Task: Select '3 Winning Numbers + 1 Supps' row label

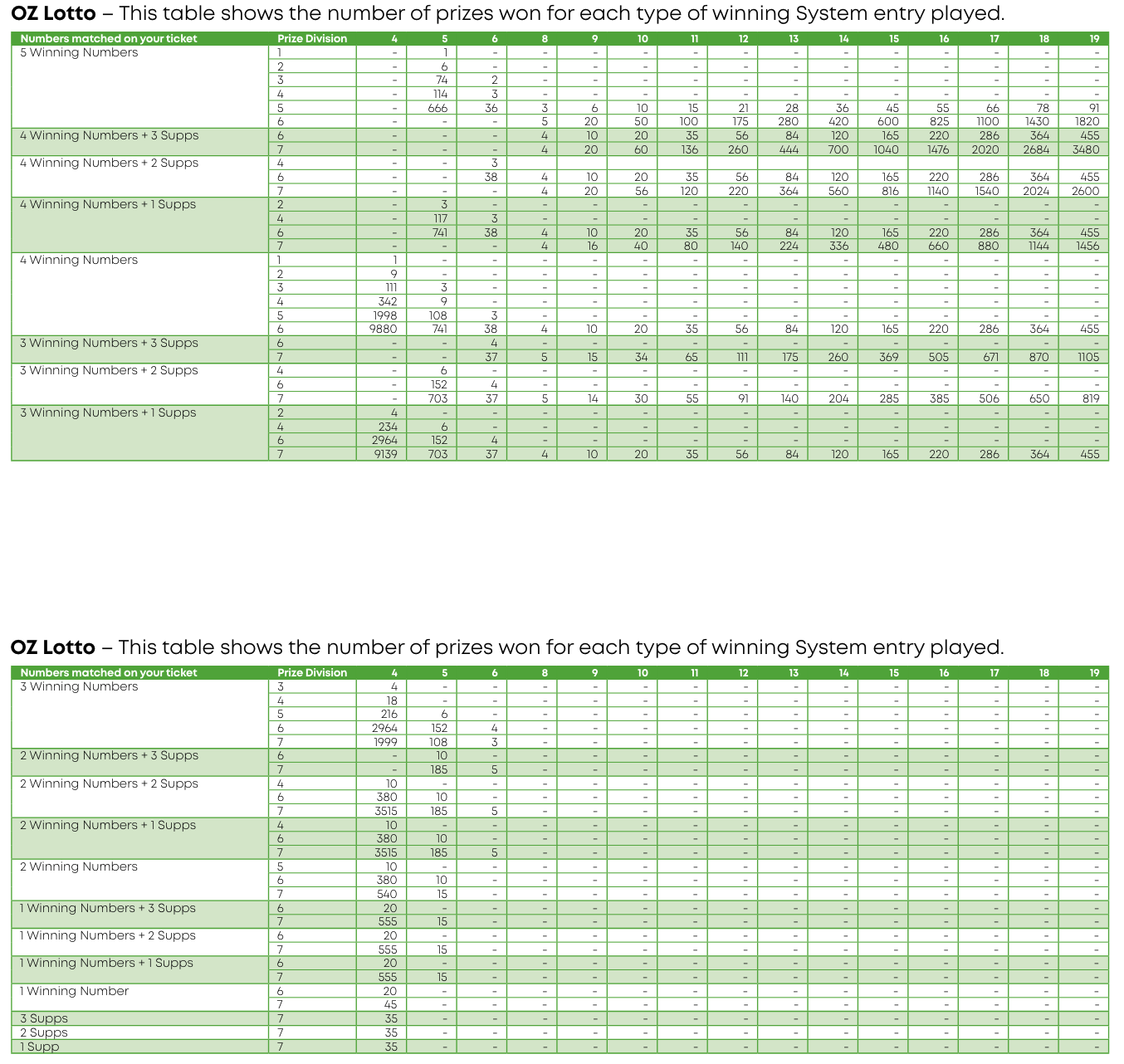Action: tap(108, 412)
